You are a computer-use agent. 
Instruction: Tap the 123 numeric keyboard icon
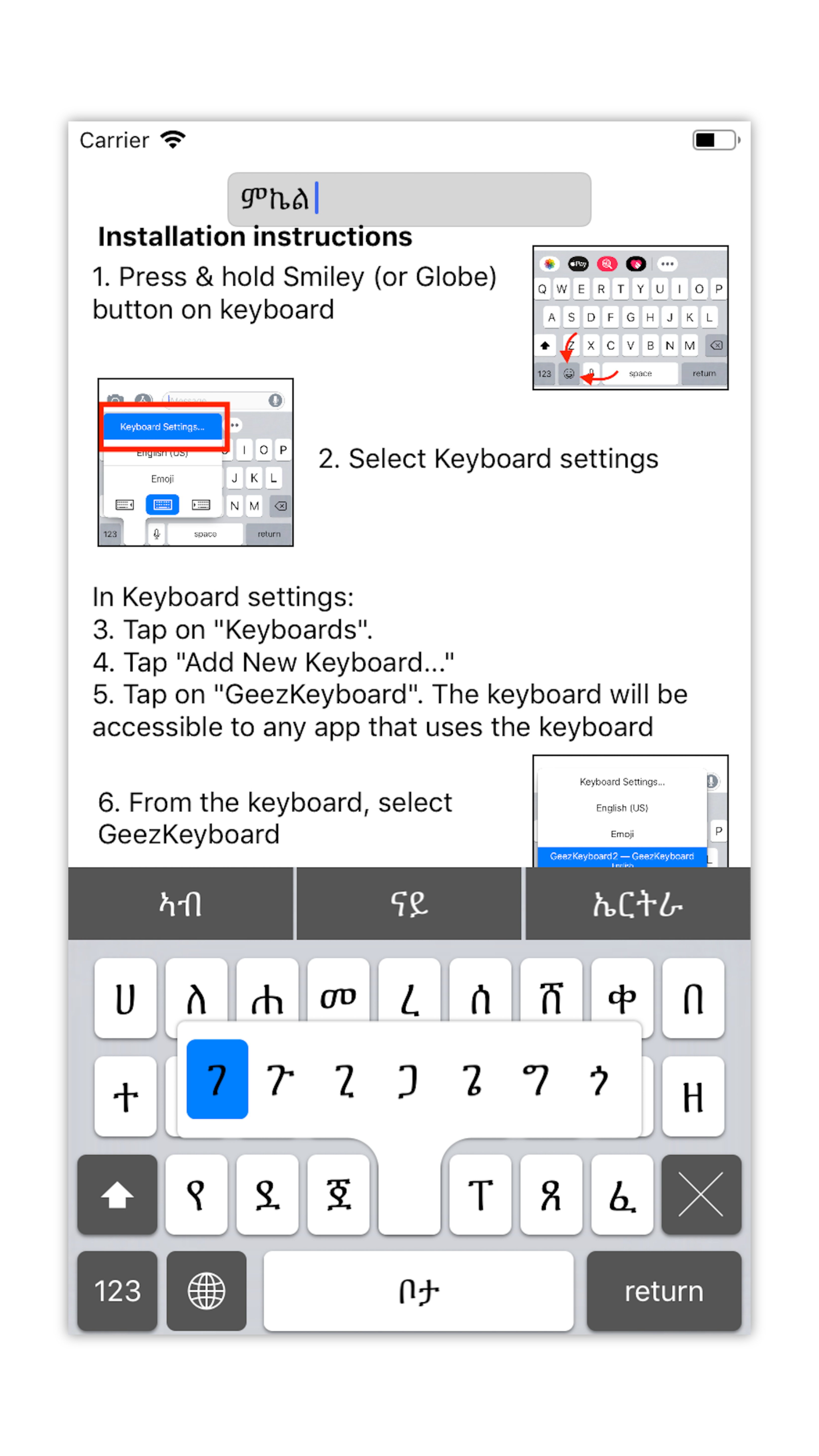(x=118, y=1290)
